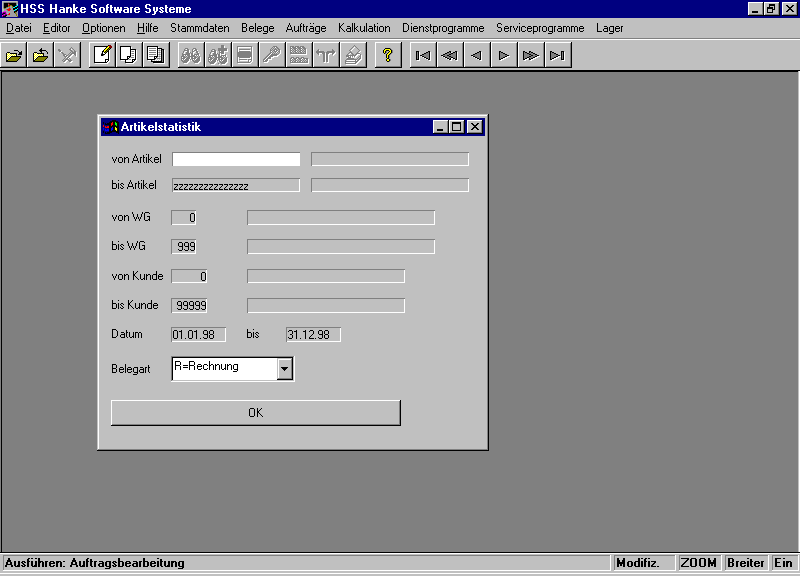Viewport: 800px width, 576px height.
Task: Click the von Artikel input field
Action: point(236,159)
